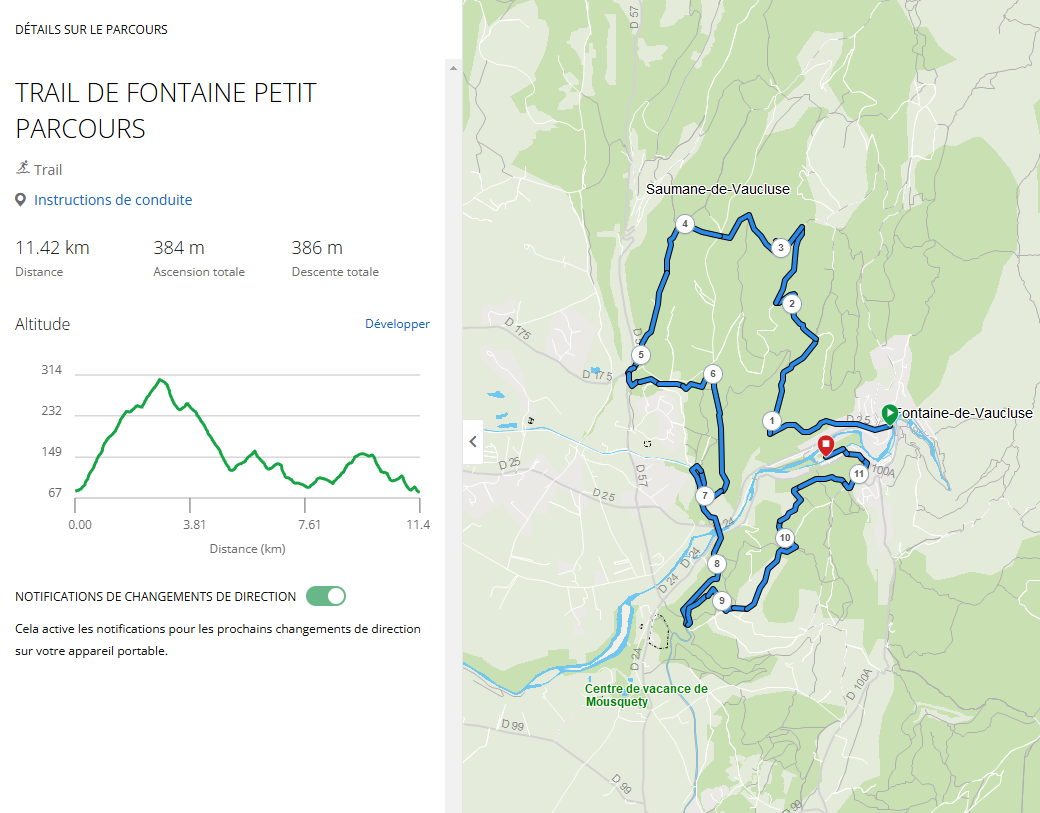Disable direction change notifications toggle

click(326, 596)
